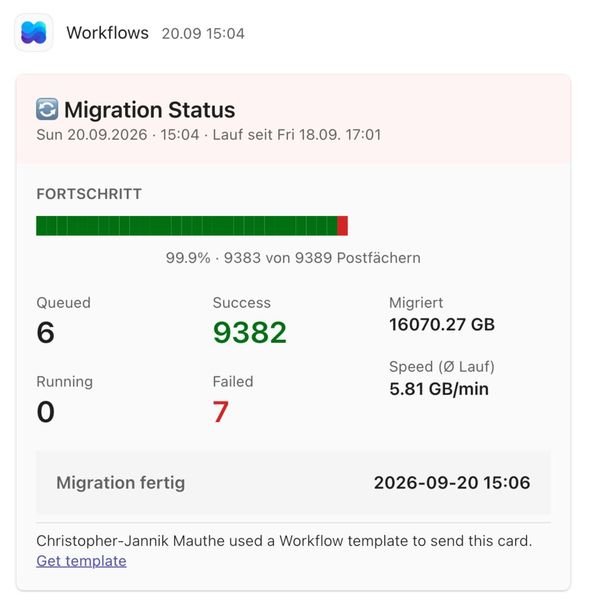Screen dimensions: 613x600
Task: Open the Get template link
Action: coord(81,561)
